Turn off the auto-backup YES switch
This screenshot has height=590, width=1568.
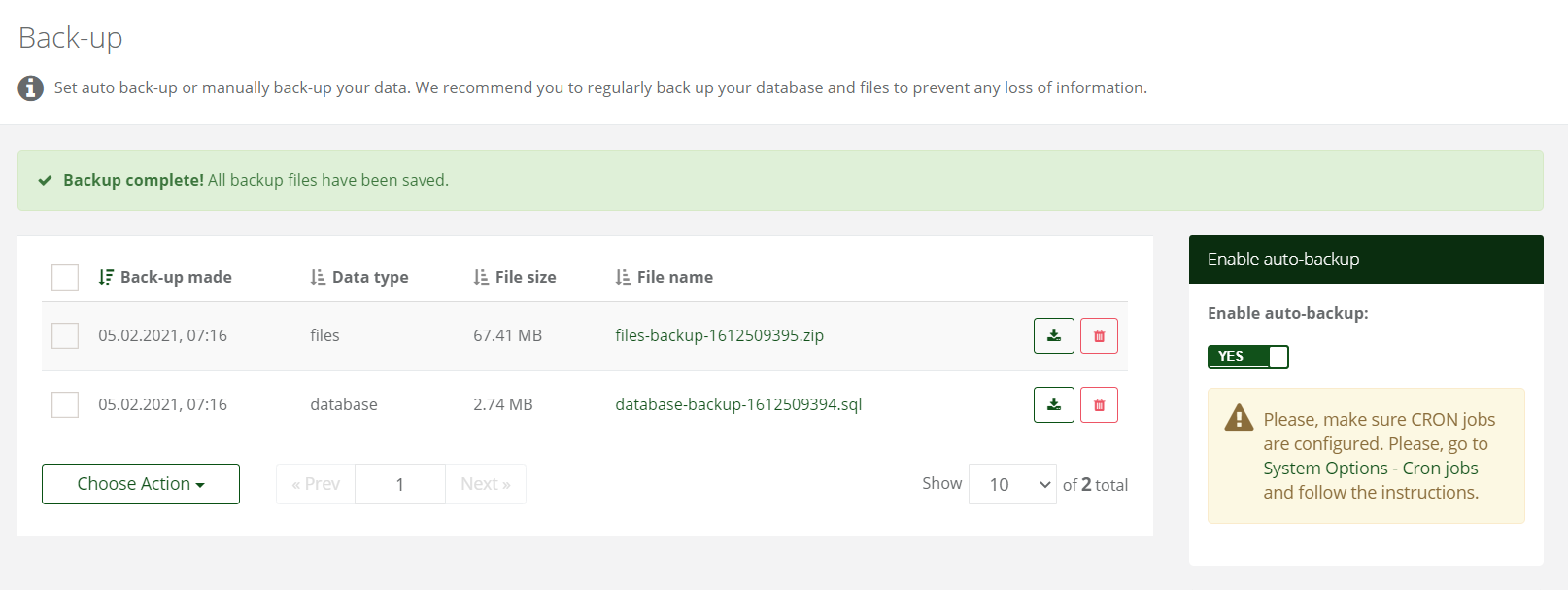pos(1247,357)
